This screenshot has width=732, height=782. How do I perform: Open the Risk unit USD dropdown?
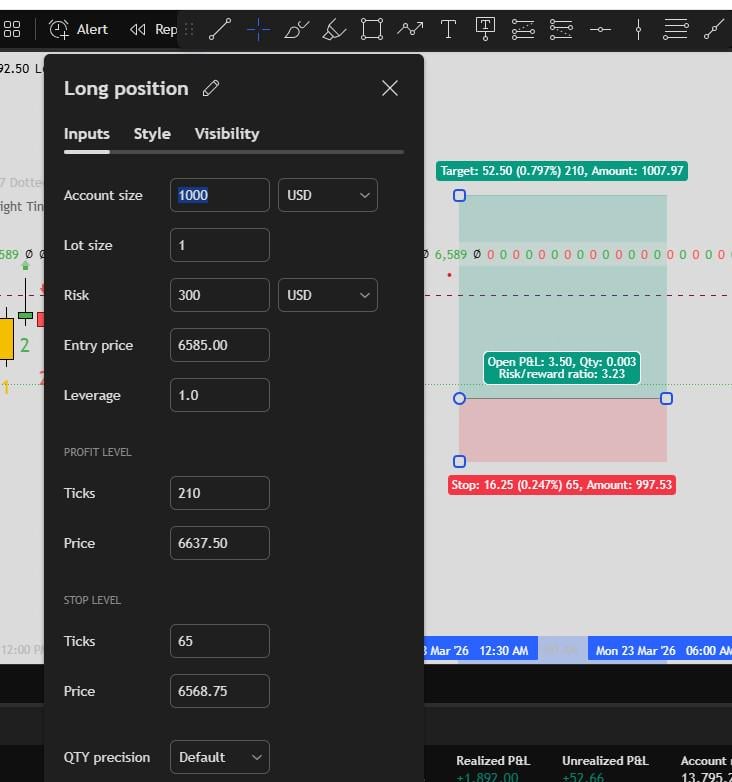(x=327, y=295)
